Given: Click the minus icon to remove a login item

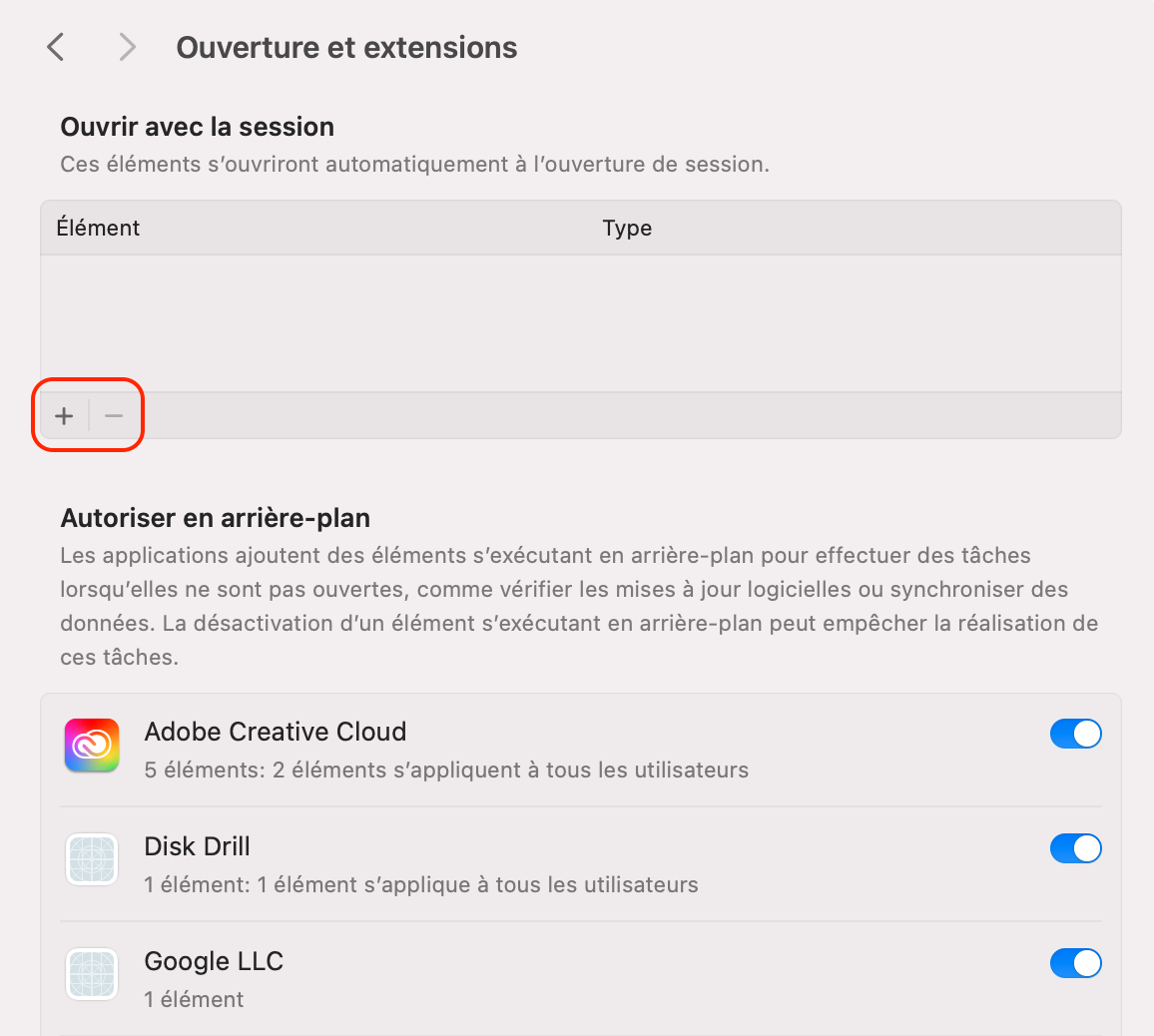Looking at the screenshot, I should 113,415.
